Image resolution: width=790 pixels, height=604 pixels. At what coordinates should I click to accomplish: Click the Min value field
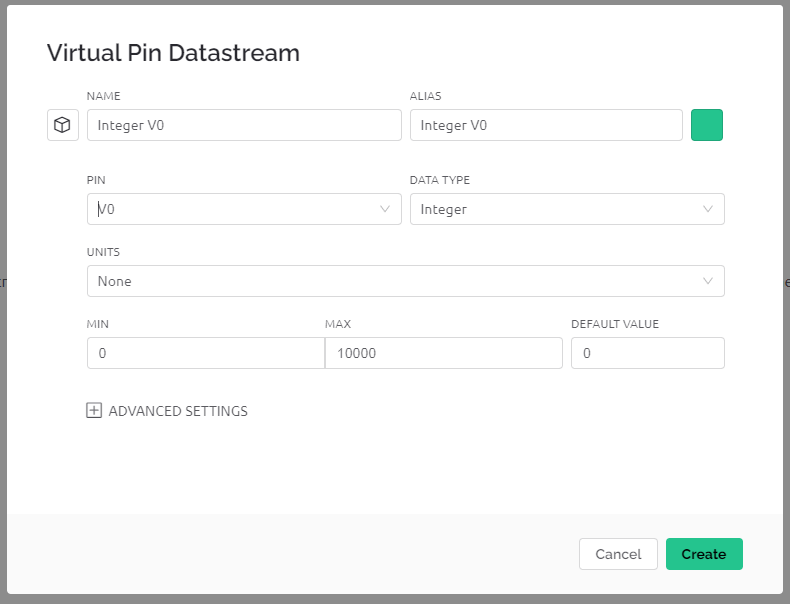tap(206, 353)
